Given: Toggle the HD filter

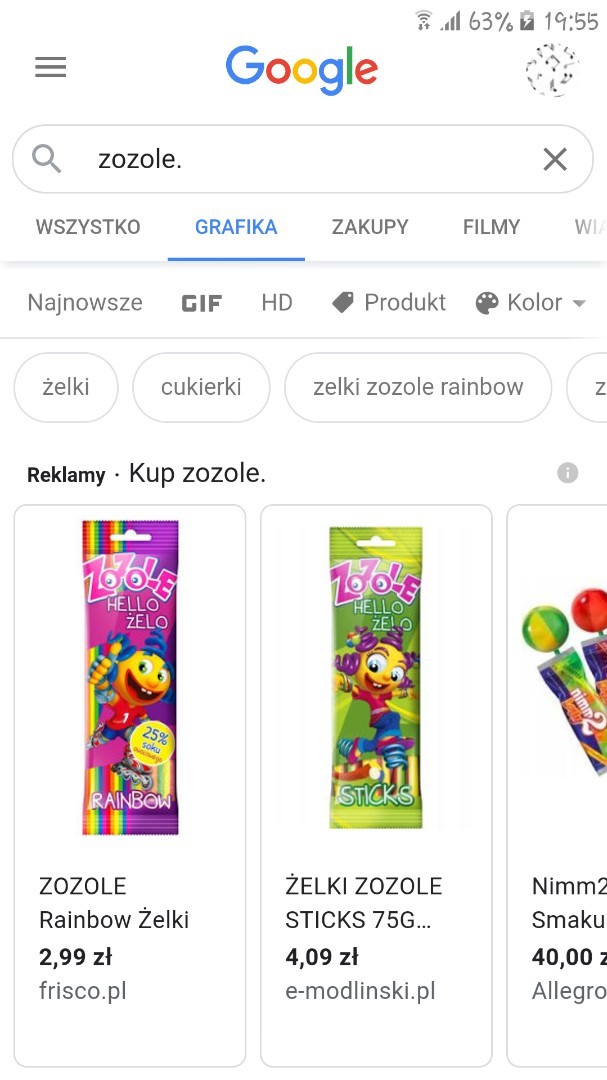Looking at the screenshot, I should coord(277,302).
